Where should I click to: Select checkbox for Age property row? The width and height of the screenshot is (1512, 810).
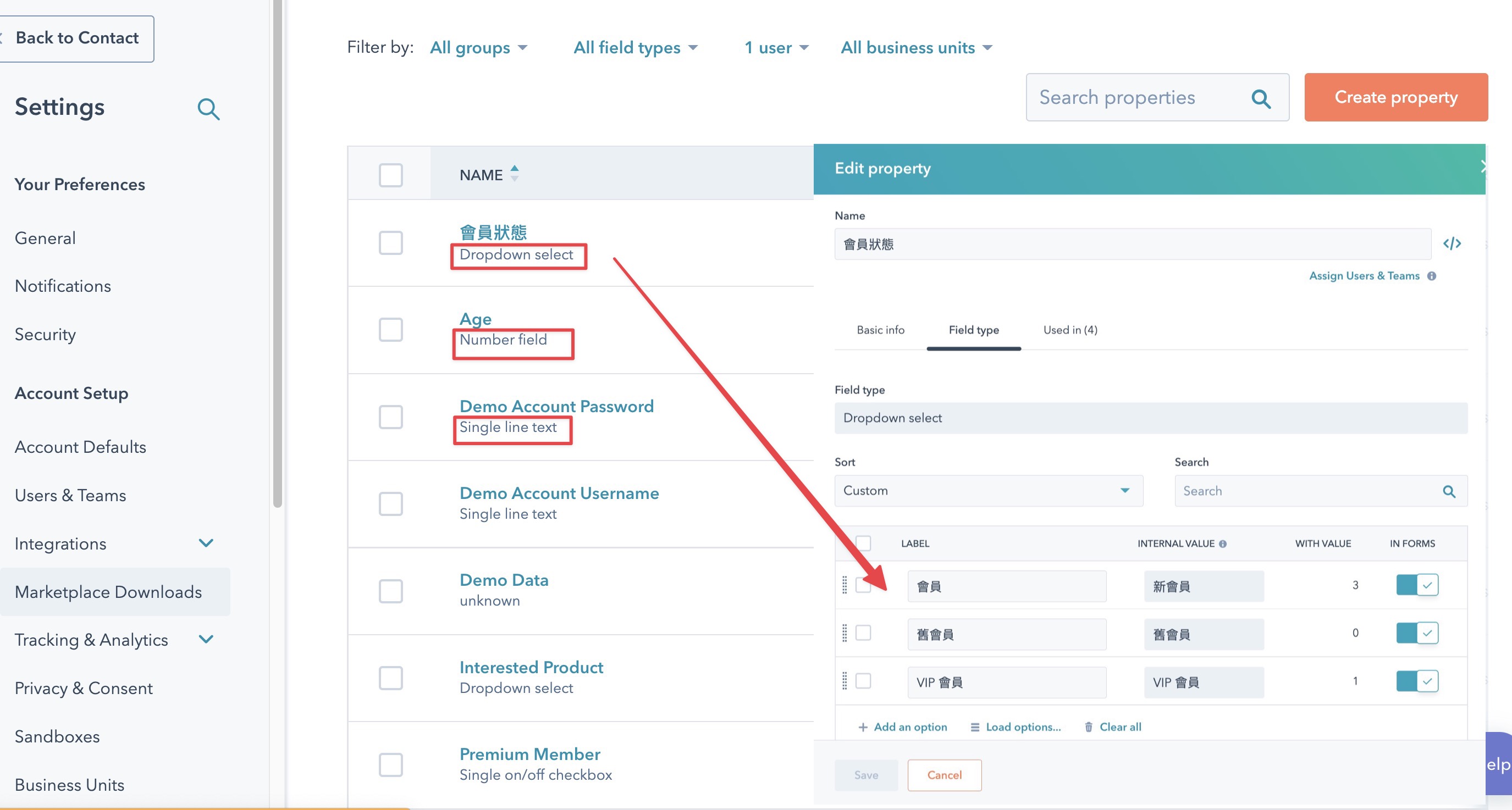[390, 330]
